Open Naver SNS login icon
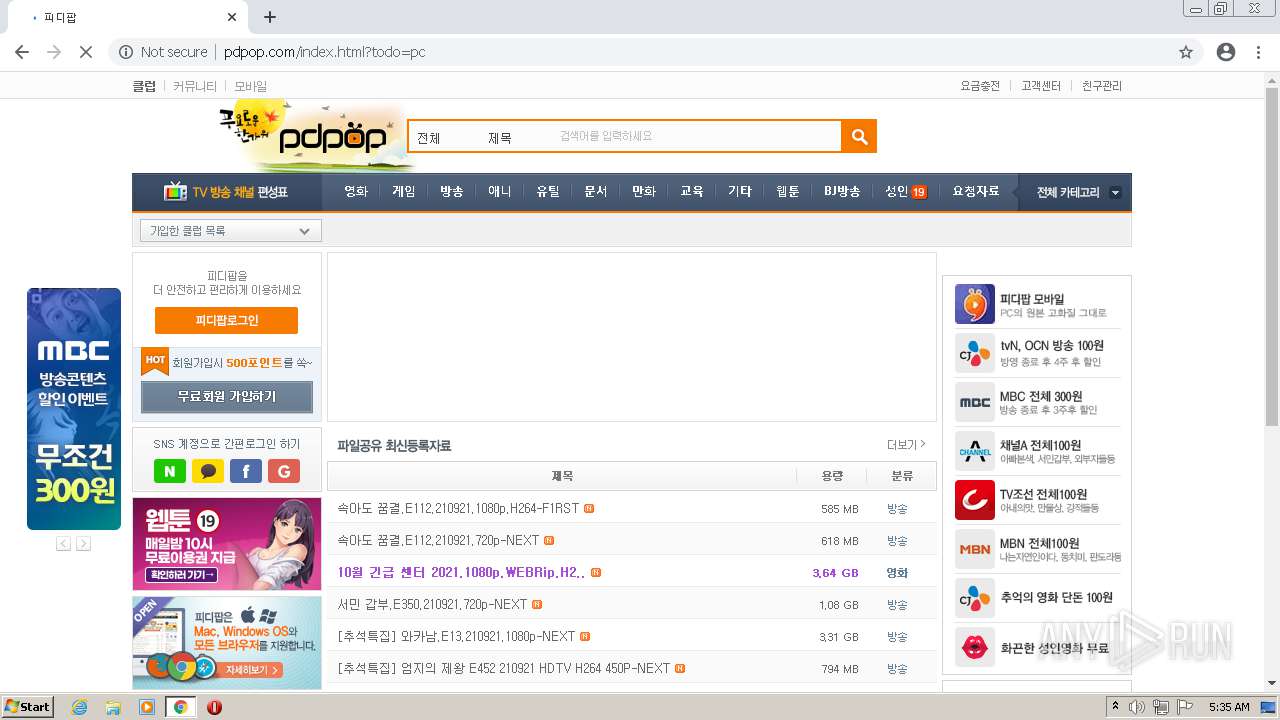 click(x=170, y=471)
